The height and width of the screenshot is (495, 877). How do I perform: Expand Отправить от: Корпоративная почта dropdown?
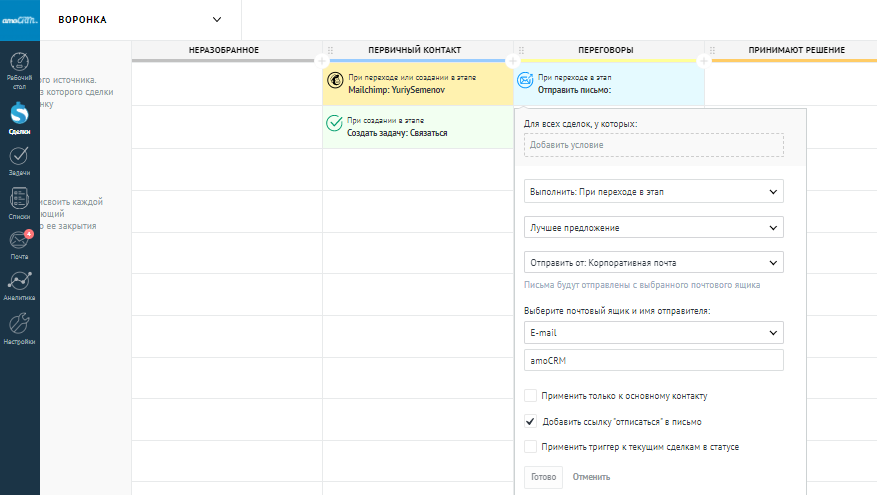click(x=653, y=263)
